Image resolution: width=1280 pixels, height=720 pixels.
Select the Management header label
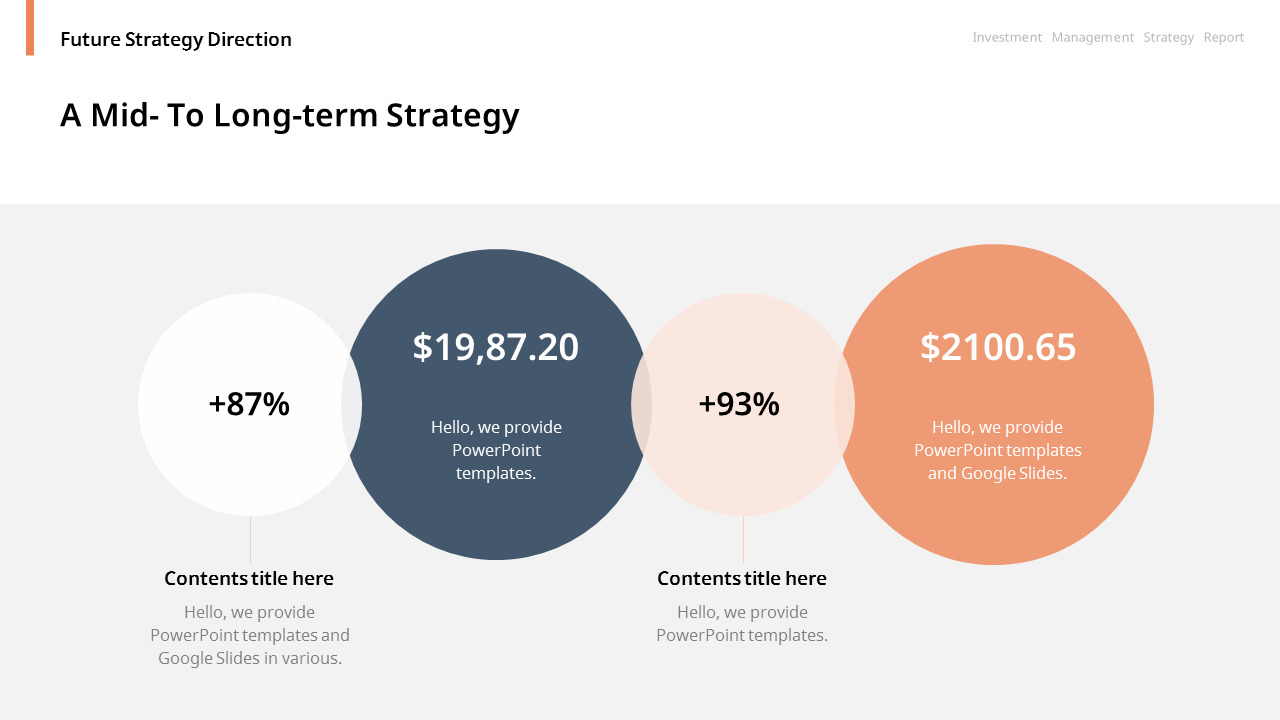pyautogui.click(x=1092, y=38)
